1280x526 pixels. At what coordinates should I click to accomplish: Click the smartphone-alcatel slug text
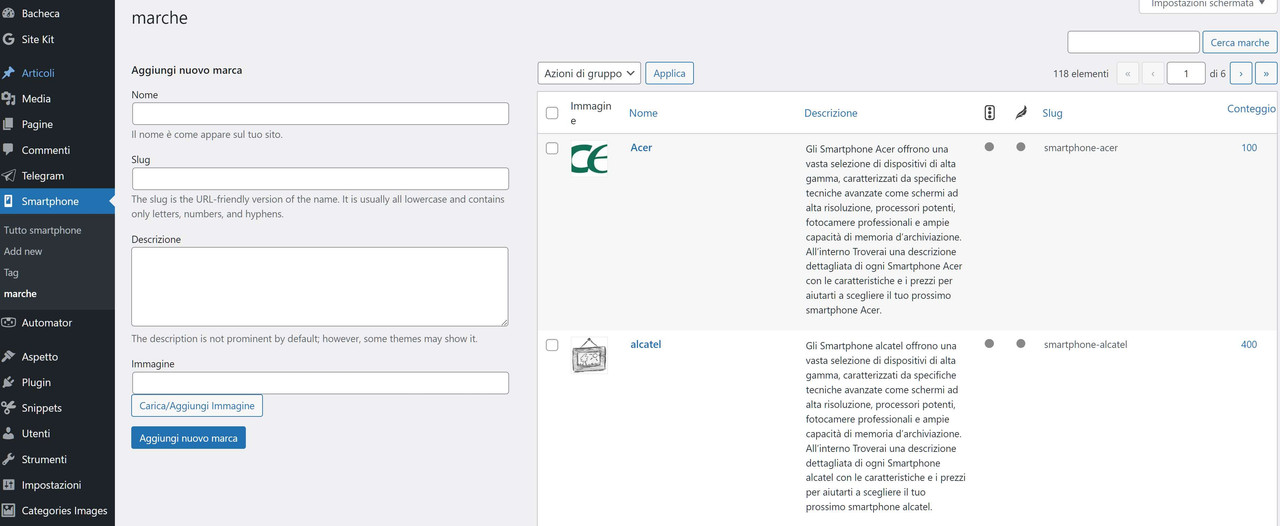[1086, 345]
